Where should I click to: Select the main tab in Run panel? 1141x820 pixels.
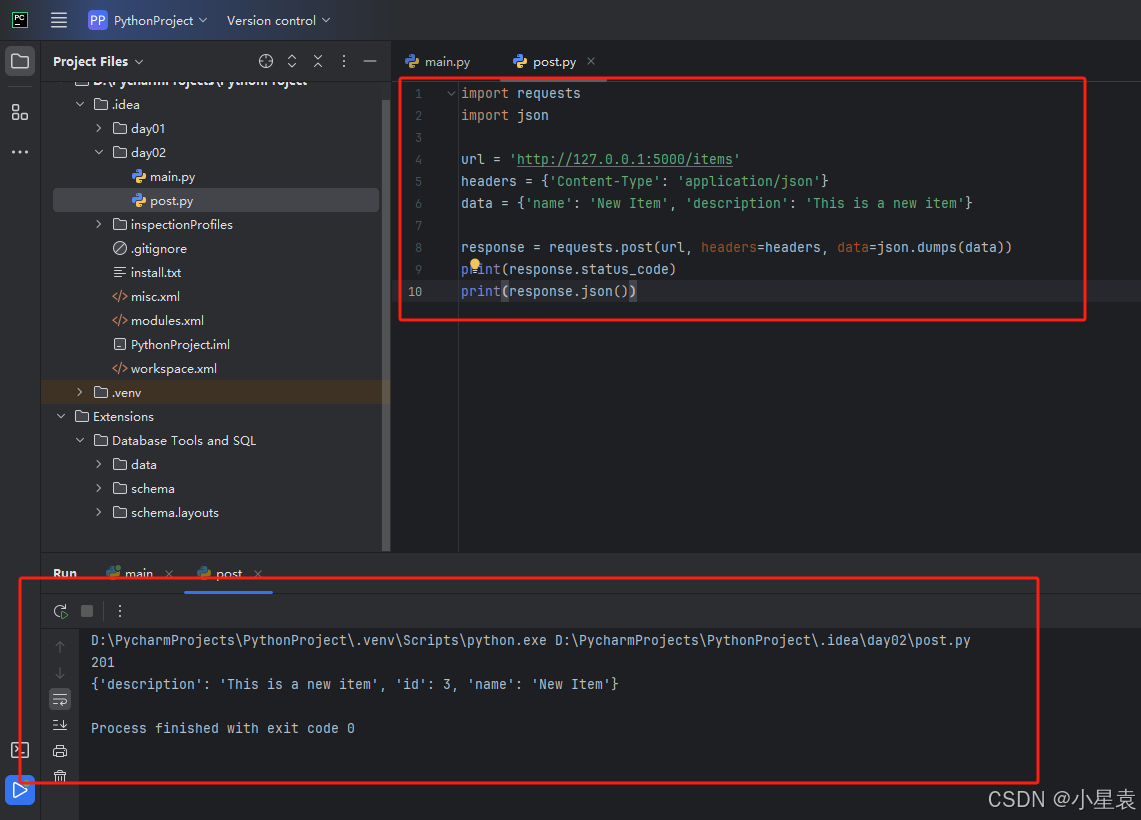[x=138, y=573]
